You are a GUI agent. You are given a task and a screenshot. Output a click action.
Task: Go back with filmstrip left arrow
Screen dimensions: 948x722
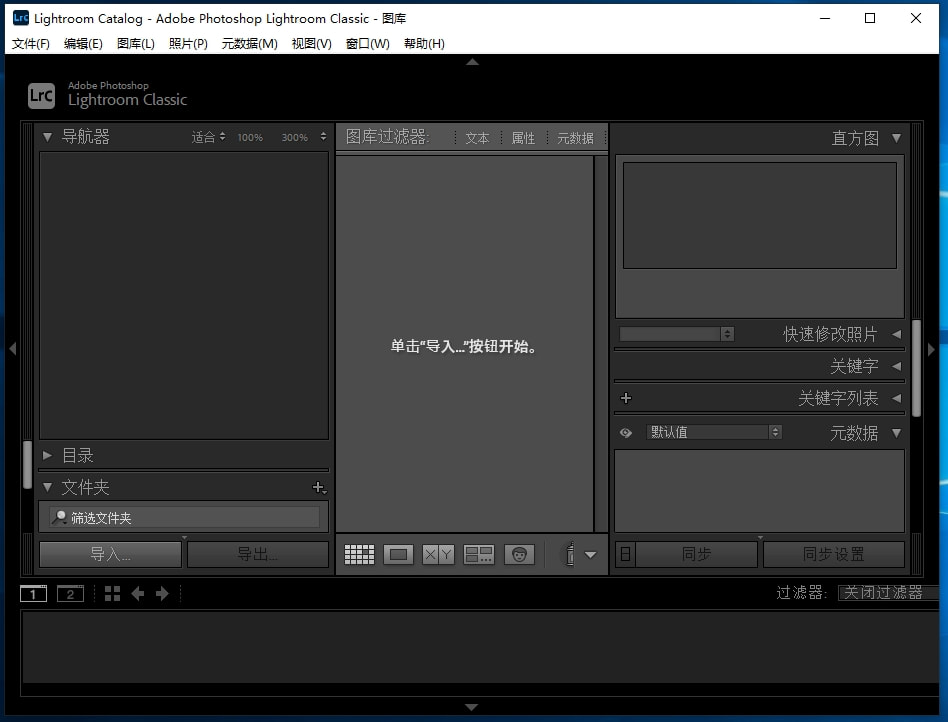(x=138, y=594)
